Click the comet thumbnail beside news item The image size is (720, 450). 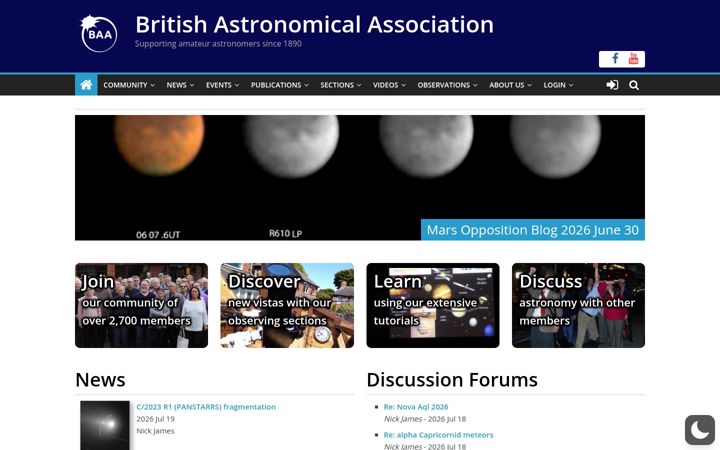tap(105, 425)
